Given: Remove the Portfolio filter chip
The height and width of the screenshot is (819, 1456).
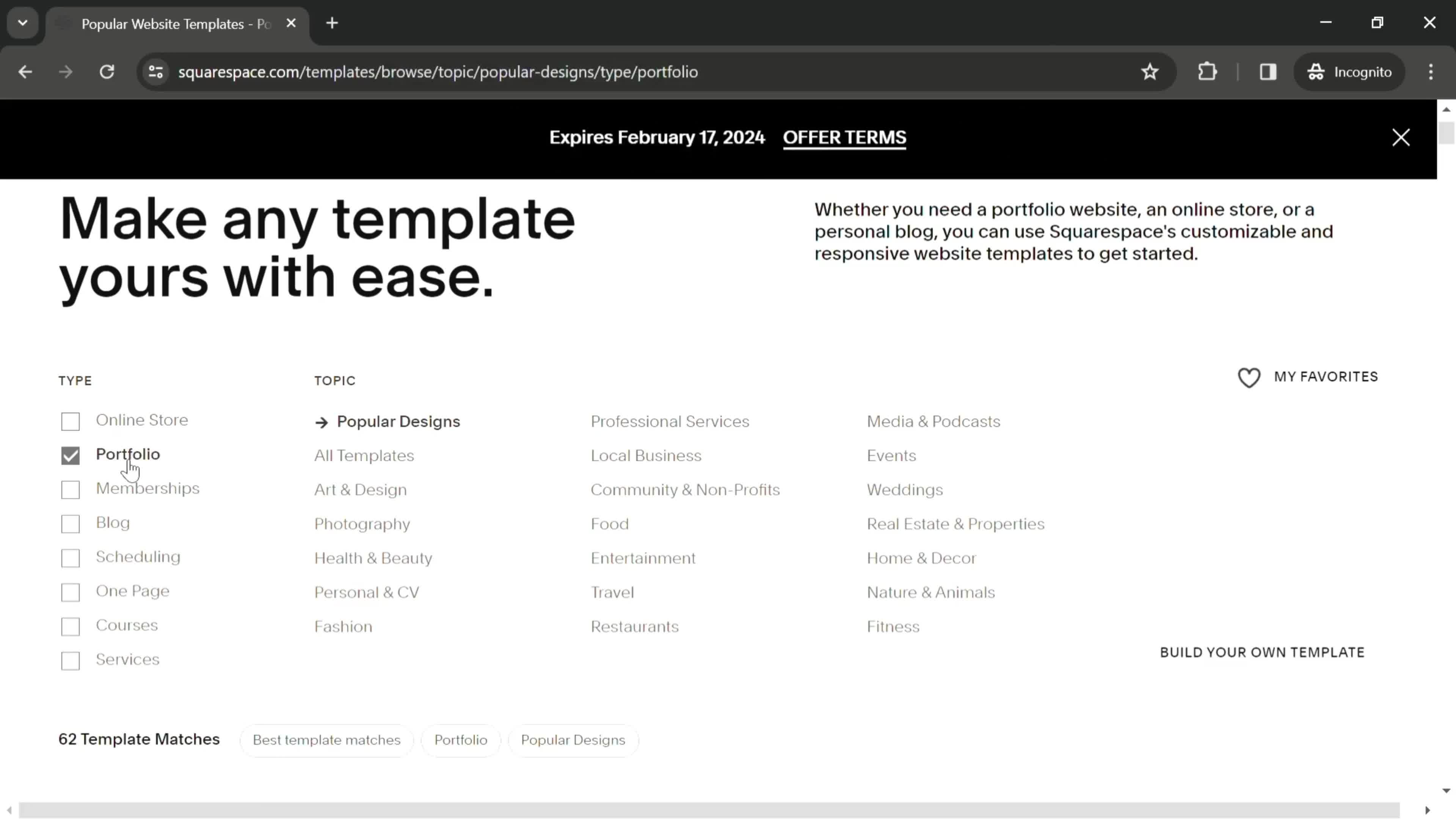Looking at the screenshot, I should coord(461,741).
